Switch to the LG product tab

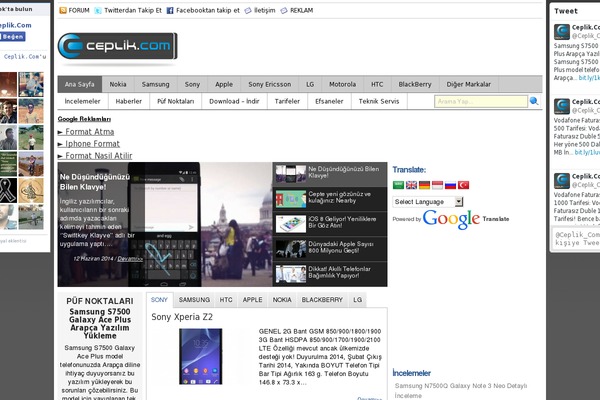[357, 300]
